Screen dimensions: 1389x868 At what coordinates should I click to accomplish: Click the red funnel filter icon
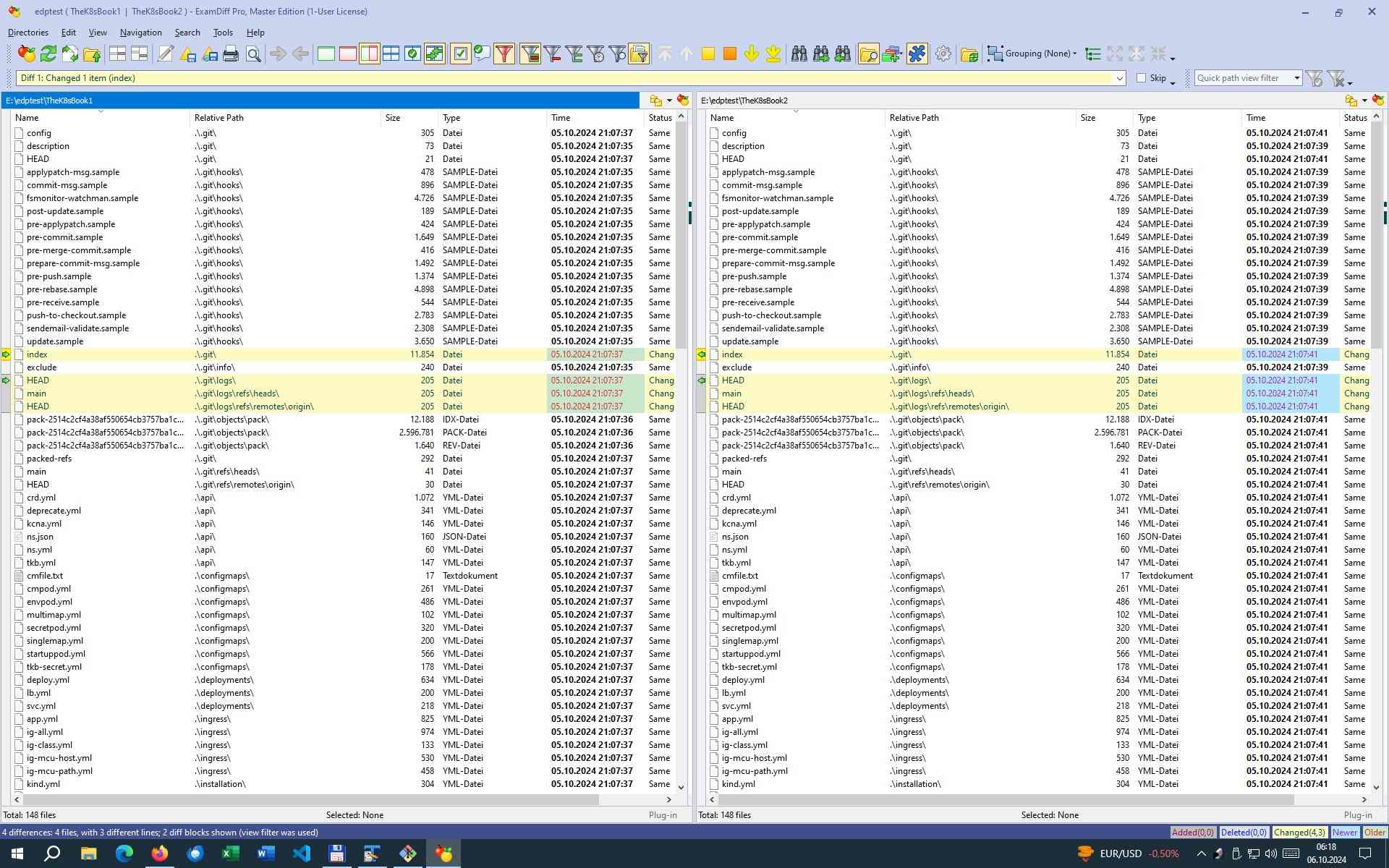click(504, 54)
